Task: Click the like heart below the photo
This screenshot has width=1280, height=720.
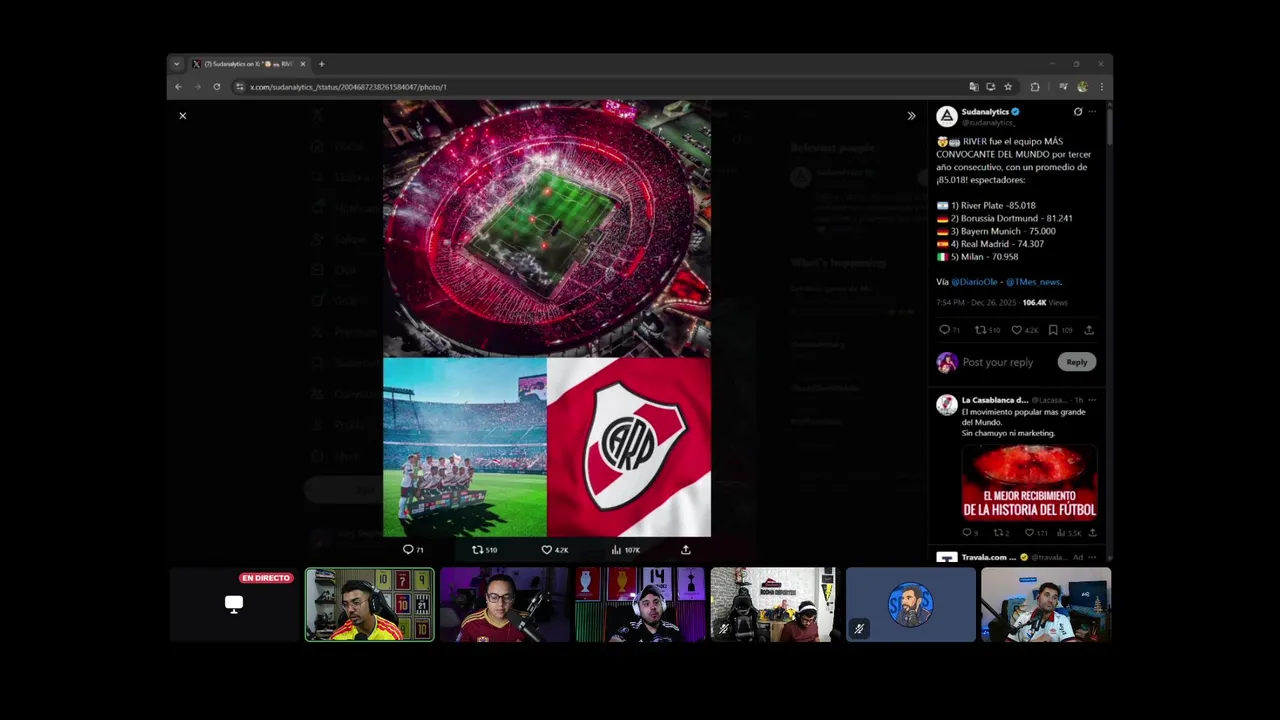Action: click(546, 550)
